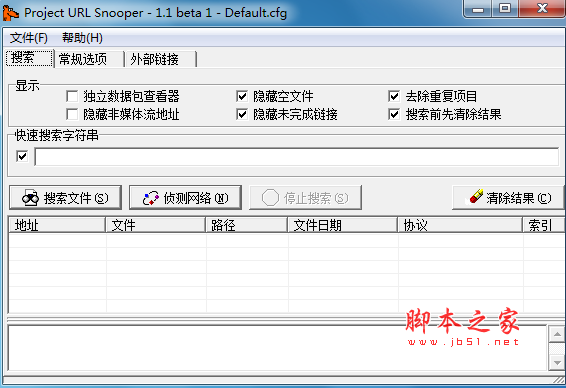566x388 pixels.
Task: Sort by the 地址 column header
Action: [x=57, y=225]
